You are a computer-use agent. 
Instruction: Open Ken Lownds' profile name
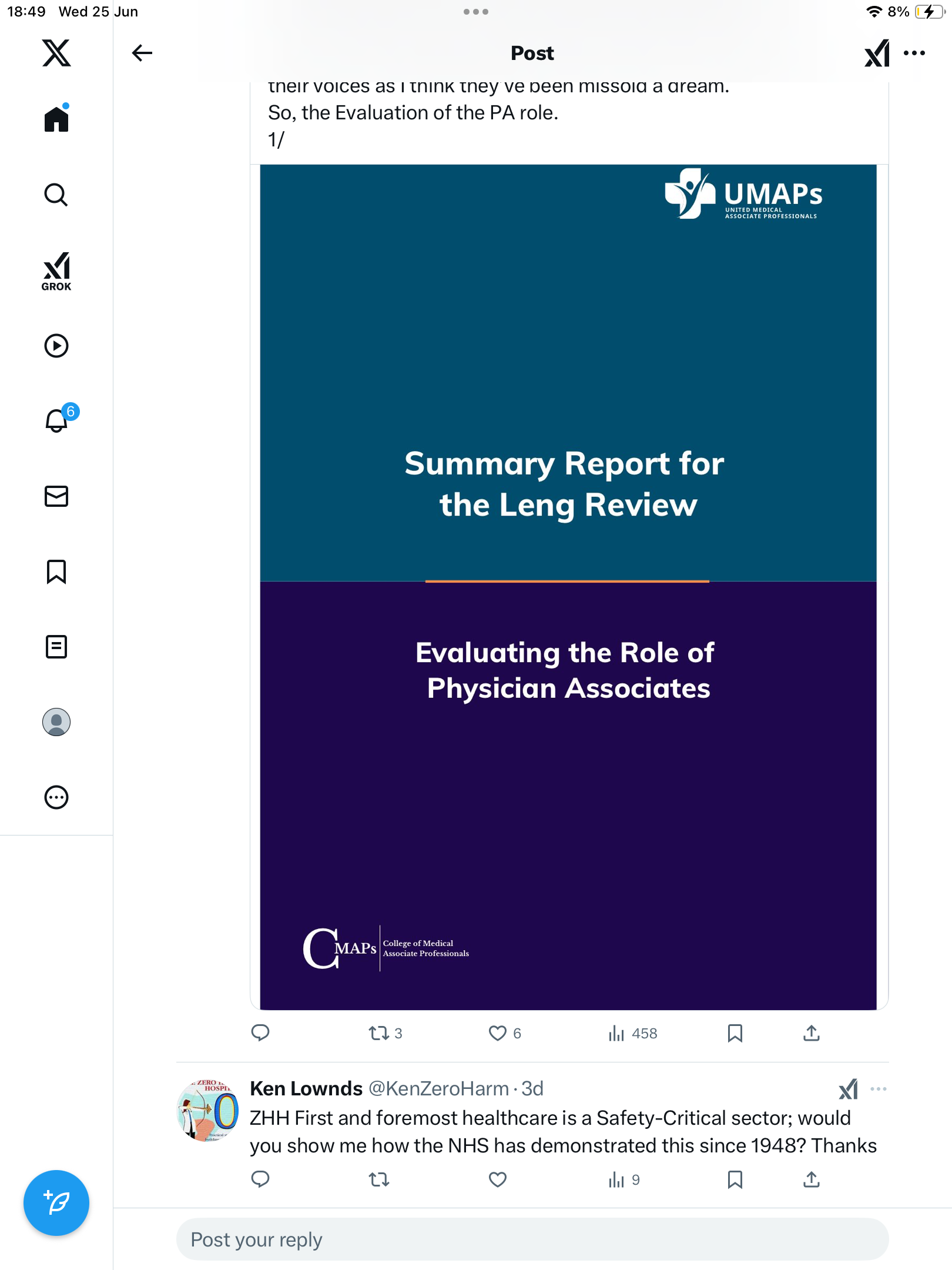306,1089
